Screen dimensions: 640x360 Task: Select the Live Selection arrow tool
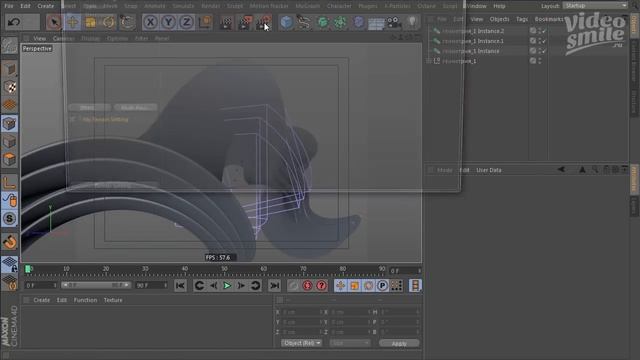click(x=54, y=22)
